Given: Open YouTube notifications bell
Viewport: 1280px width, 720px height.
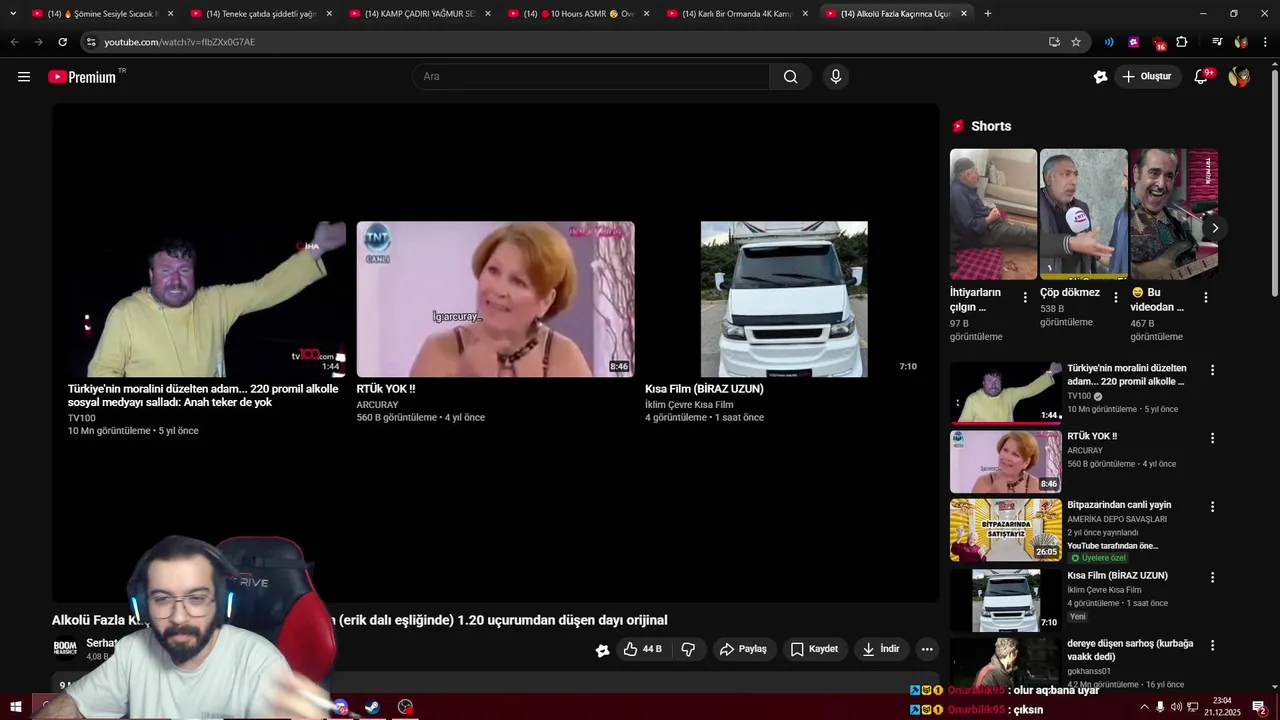Looking at the screenshot, I should [1202, 77].
